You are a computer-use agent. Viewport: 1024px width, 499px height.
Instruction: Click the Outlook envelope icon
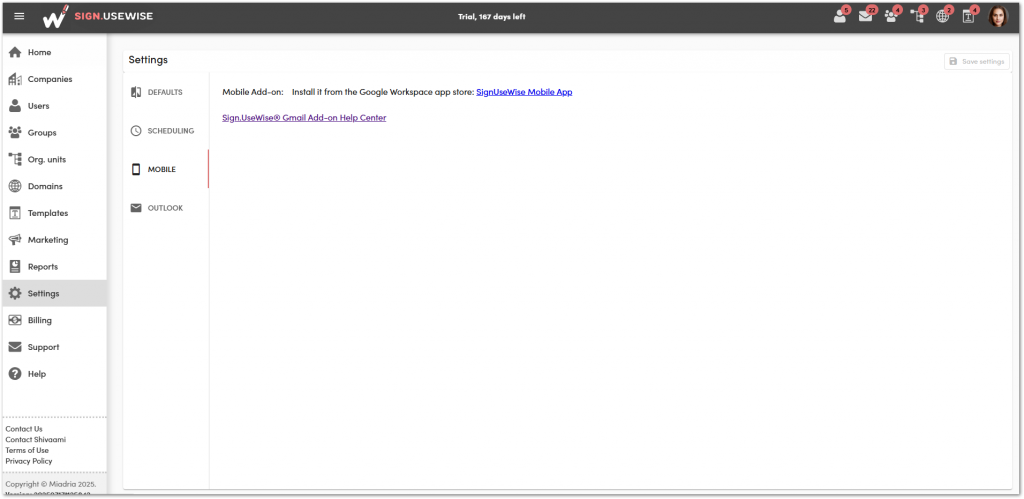tap(136, 208)
